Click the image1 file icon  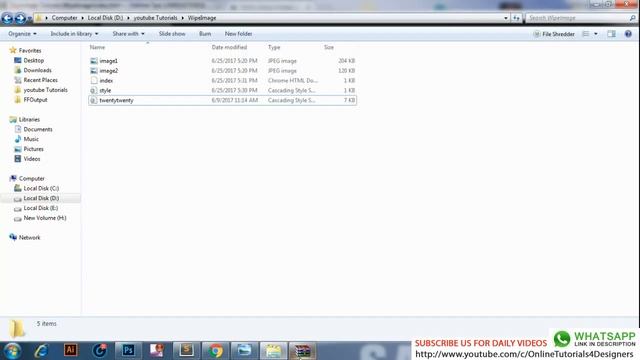94,61
